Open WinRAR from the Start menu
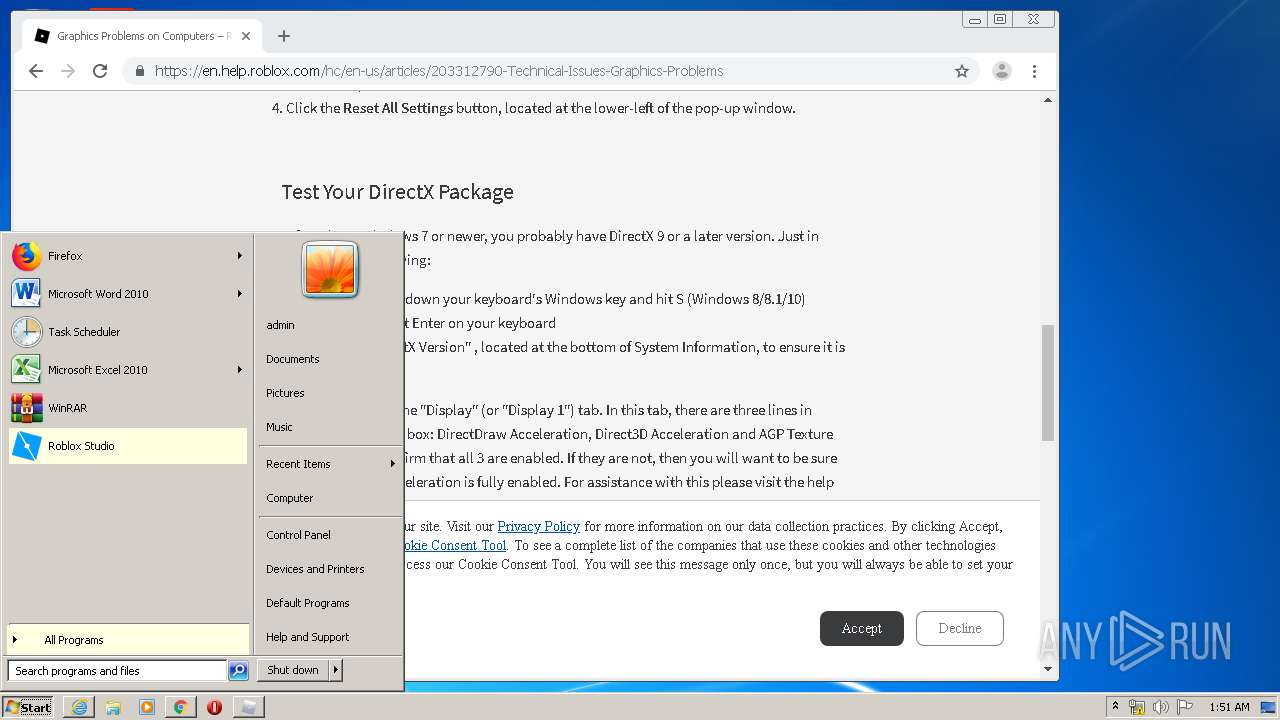 [127, 408]
